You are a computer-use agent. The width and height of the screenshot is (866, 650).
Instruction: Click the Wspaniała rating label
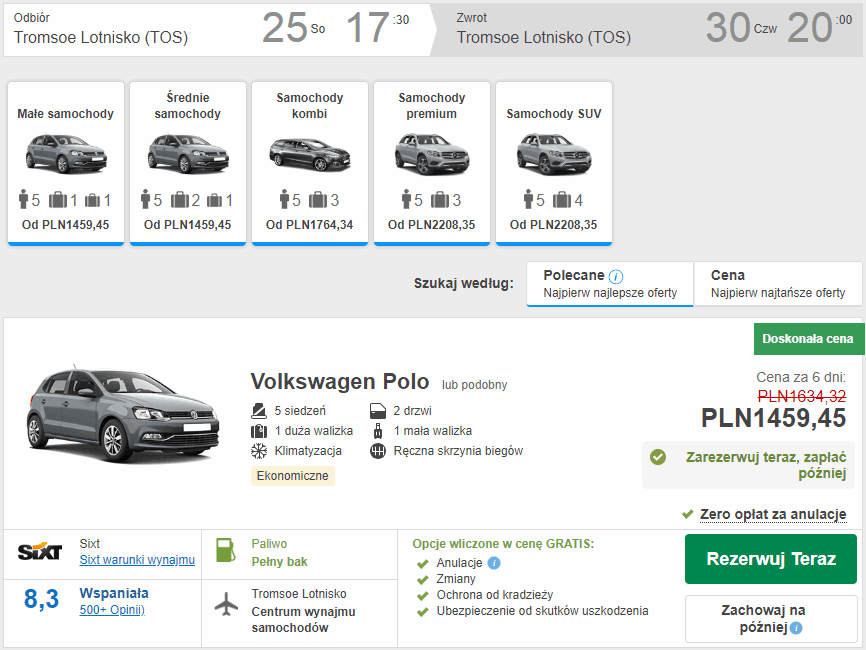point(114,593)
